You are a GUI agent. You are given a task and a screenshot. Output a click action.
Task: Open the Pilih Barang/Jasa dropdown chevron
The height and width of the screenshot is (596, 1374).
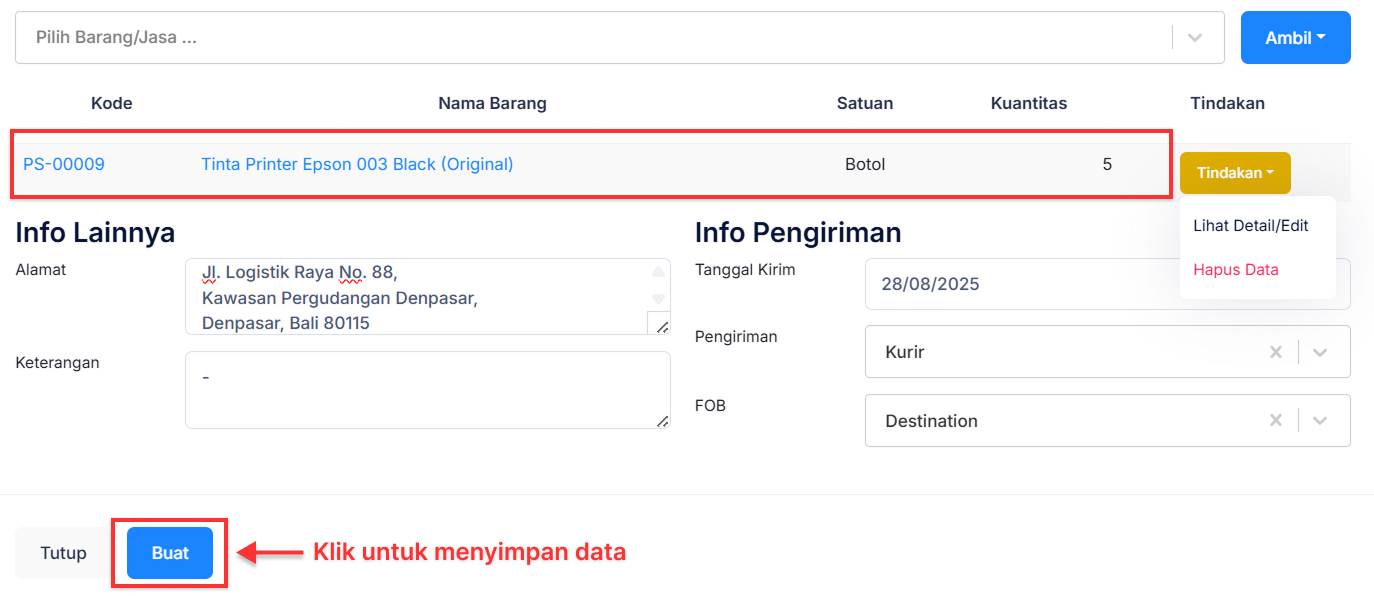pos(1196,37)
